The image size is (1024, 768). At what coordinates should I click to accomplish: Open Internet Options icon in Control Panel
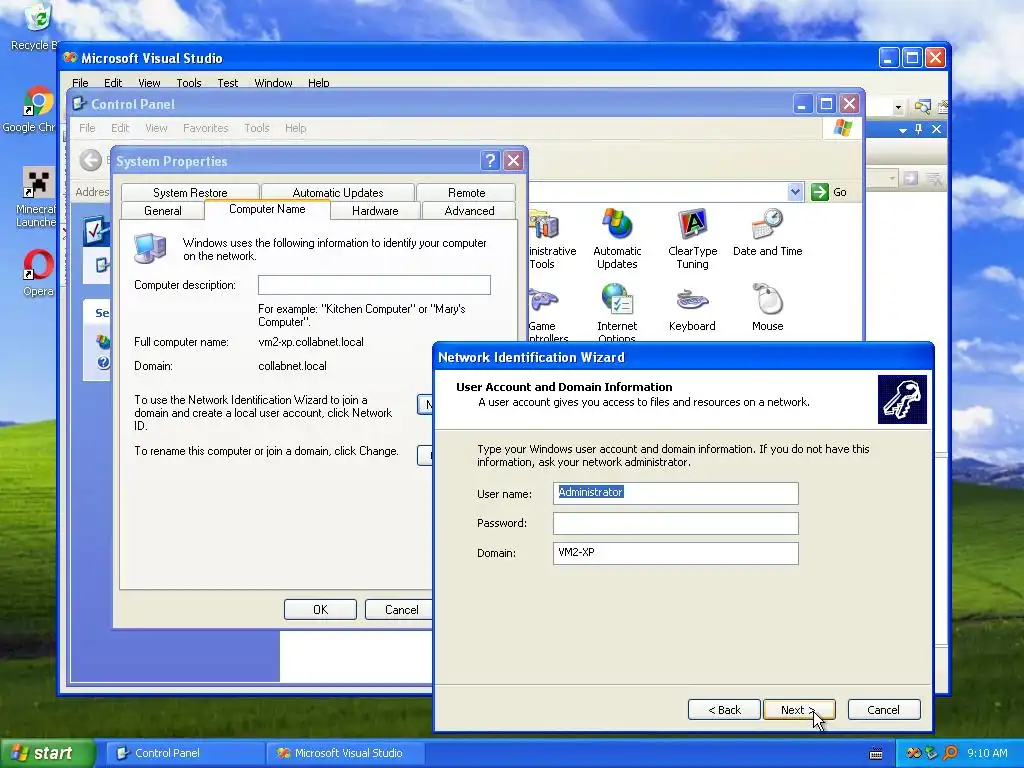click(x=617, y=312)
